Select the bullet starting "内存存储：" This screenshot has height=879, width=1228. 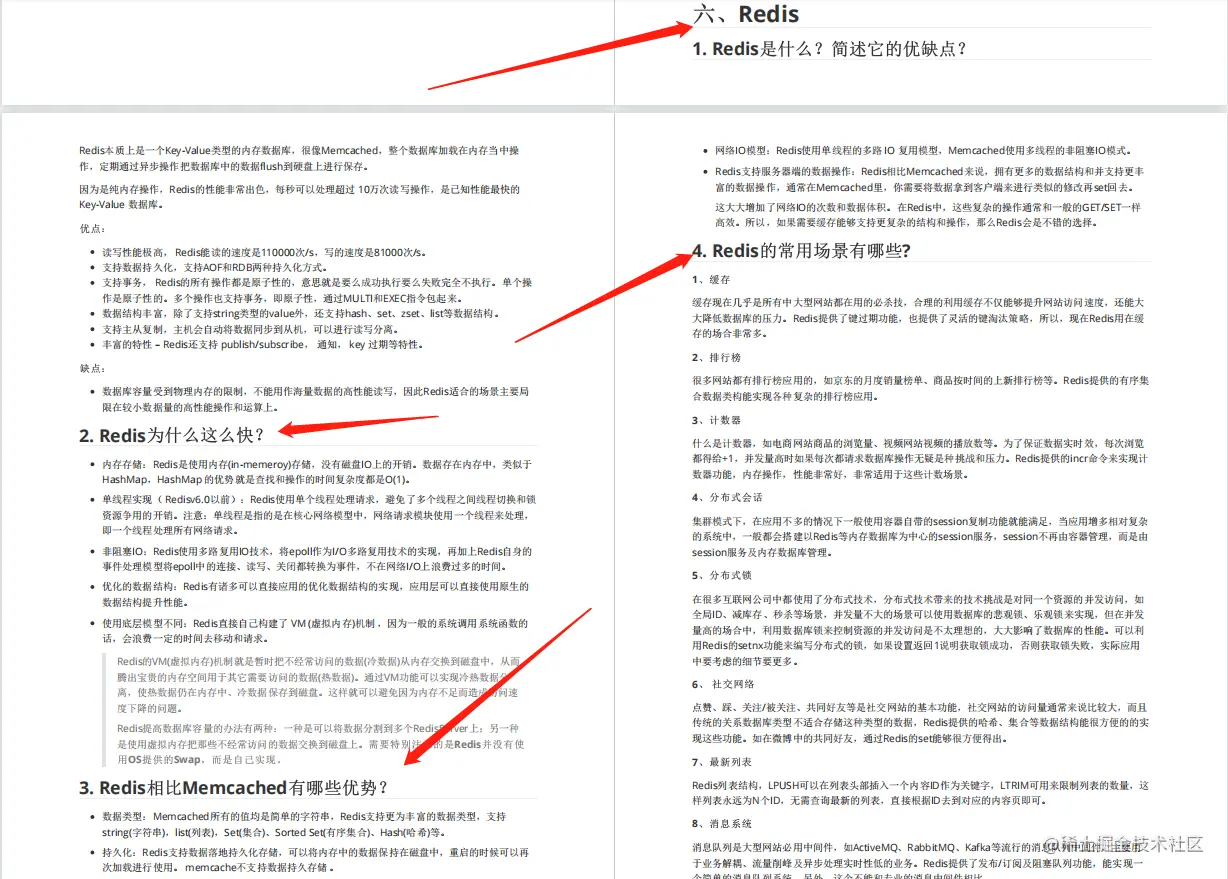pos(317,472)
